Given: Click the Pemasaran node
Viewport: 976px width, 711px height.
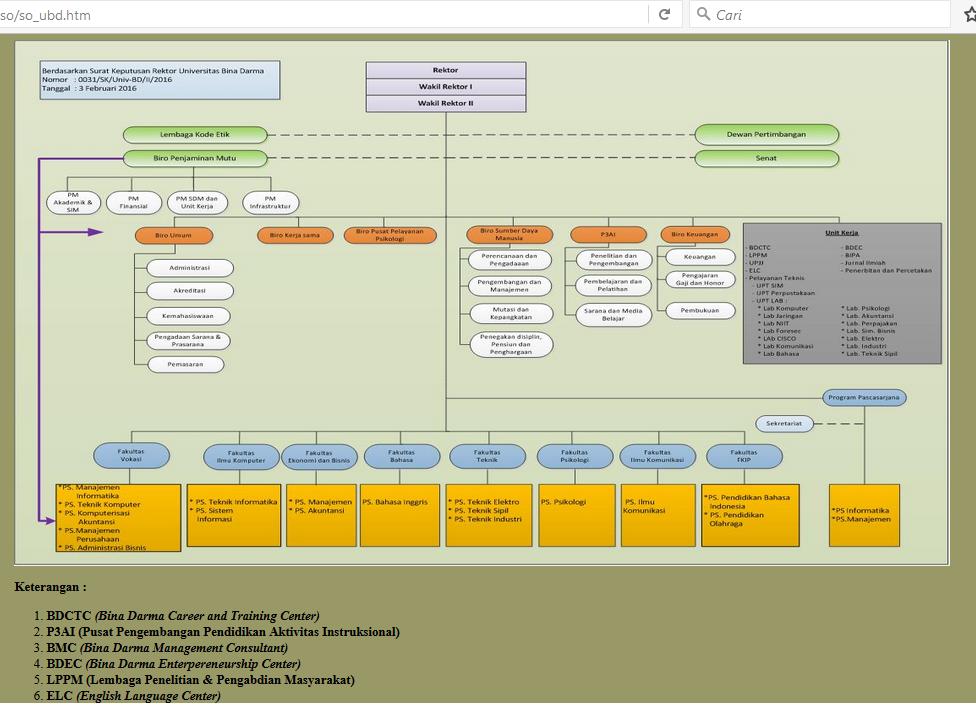Looking at the screenshot, I should tap(185, 364).
